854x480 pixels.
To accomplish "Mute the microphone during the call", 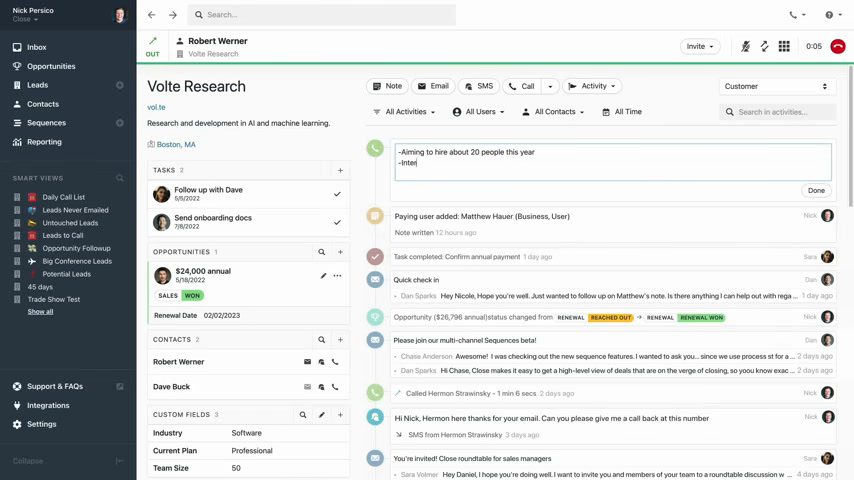I will (x=745, y=46).
